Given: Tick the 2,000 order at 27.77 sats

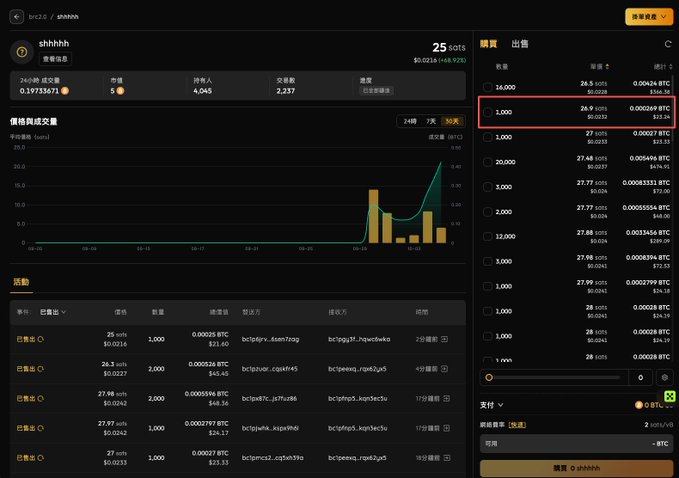Looking at the screenshot, I should pos(488,212).
